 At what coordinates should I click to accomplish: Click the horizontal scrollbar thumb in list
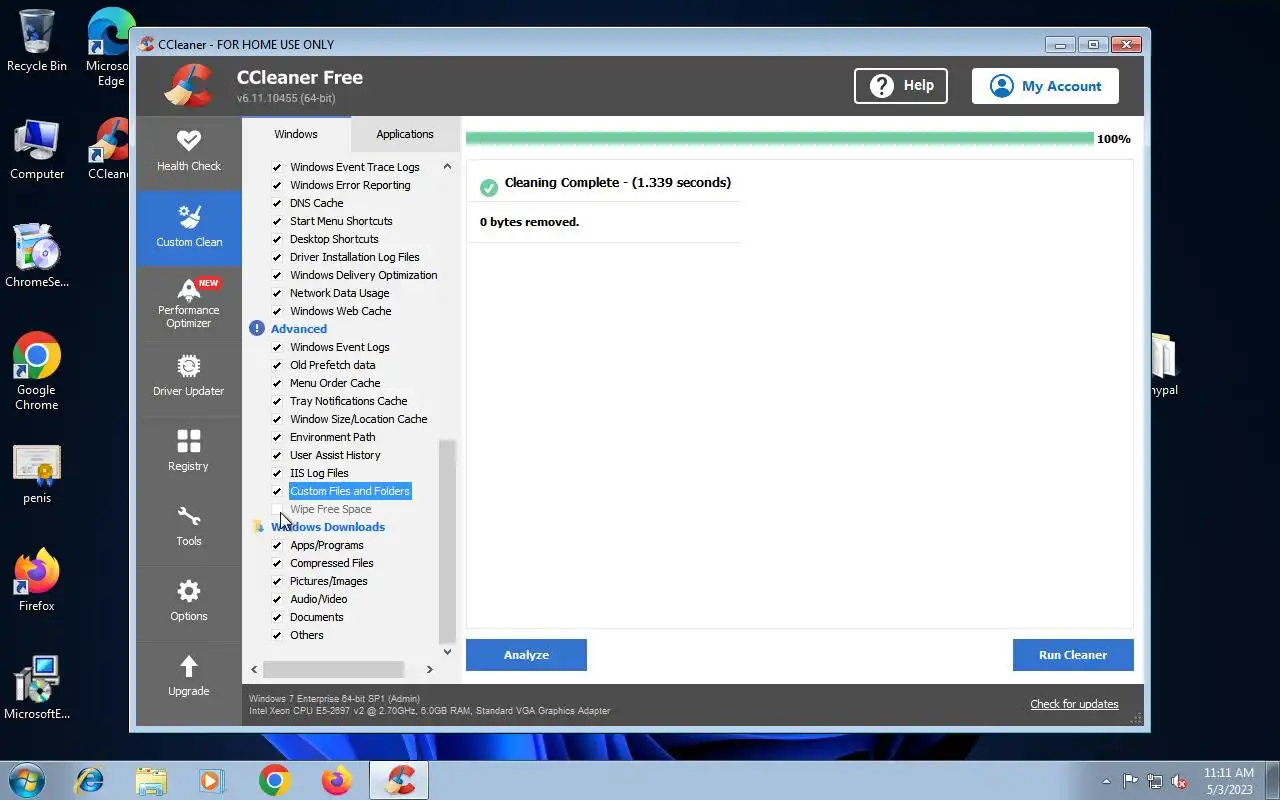tap(333, 669)
